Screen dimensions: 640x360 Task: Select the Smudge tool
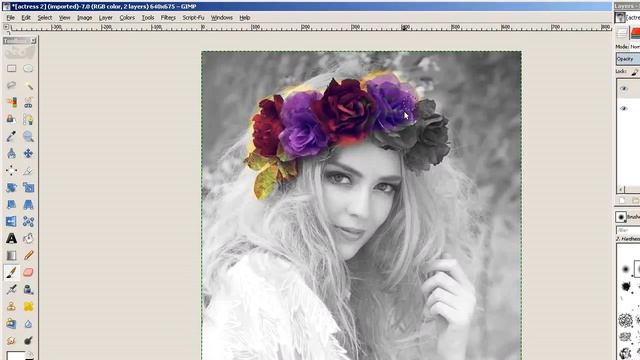[x=11, y=340]
